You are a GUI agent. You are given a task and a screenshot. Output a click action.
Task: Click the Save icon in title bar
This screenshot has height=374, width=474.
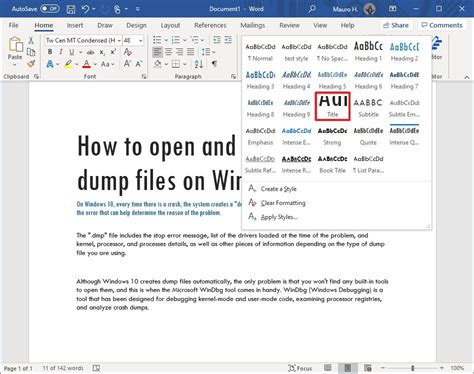point(71,9)
